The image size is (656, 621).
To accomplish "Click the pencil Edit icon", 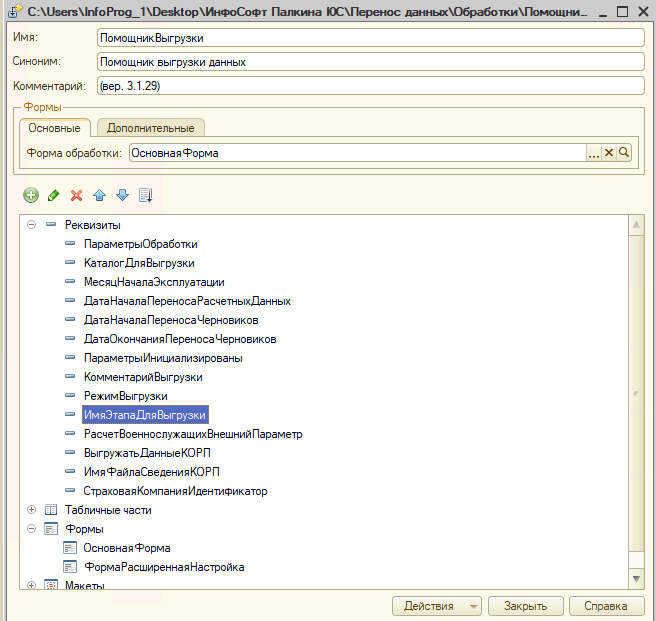I will (54, 194).
